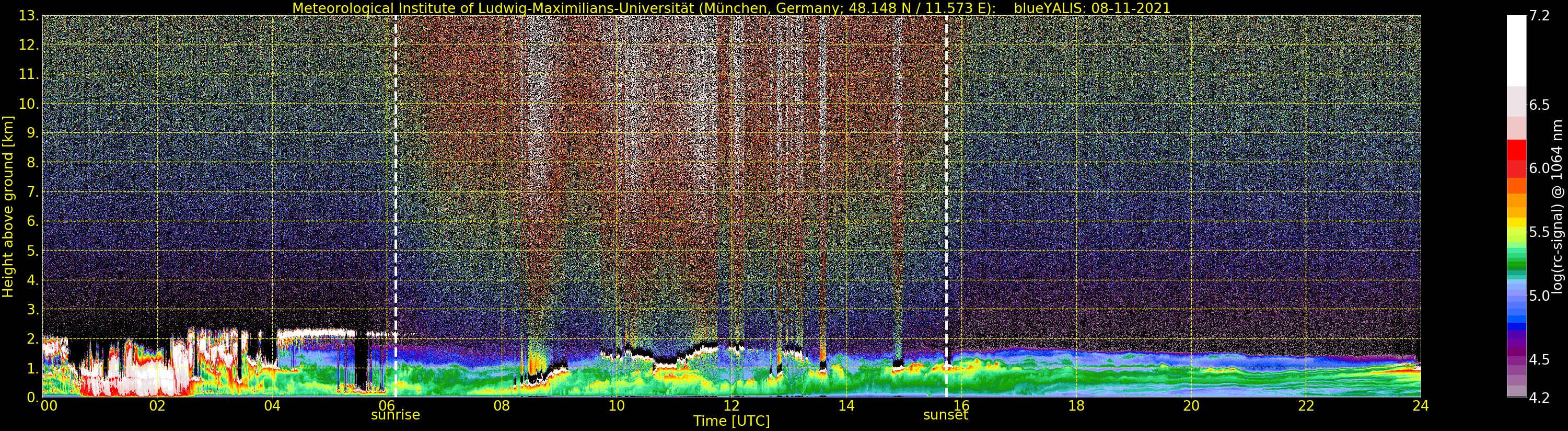Click the 00 tick on the time axis
This screenshot has width=1568, height=431.
click(49, 406)
